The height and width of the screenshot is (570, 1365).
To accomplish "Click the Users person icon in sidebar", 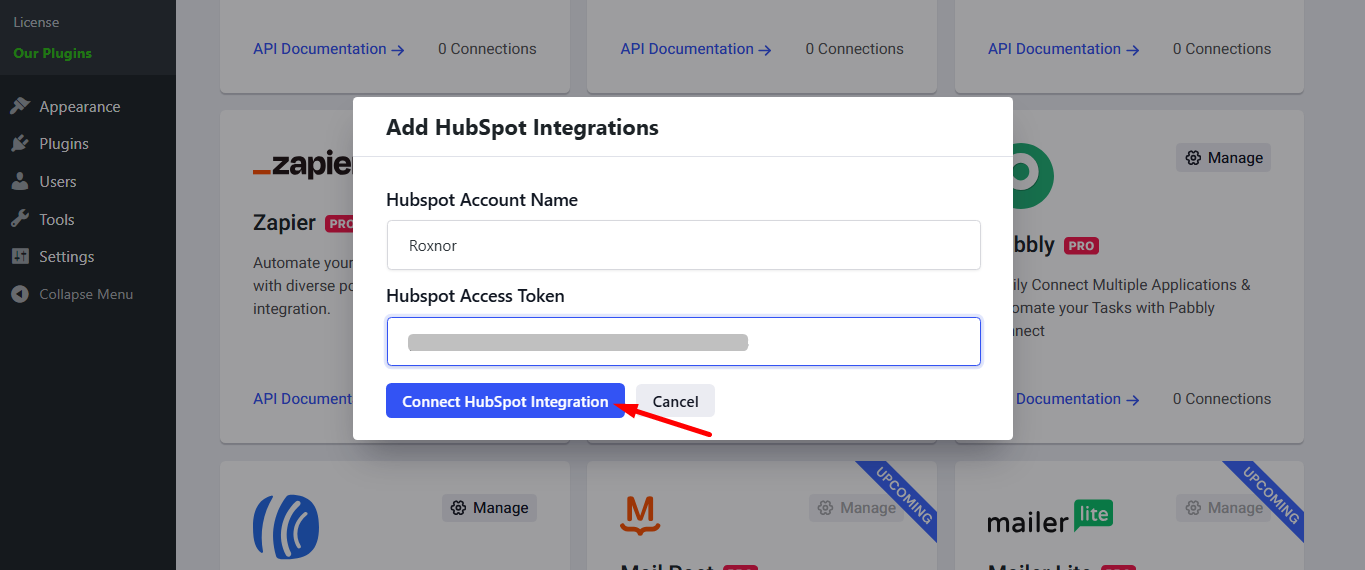I will (x=20, y=182).
